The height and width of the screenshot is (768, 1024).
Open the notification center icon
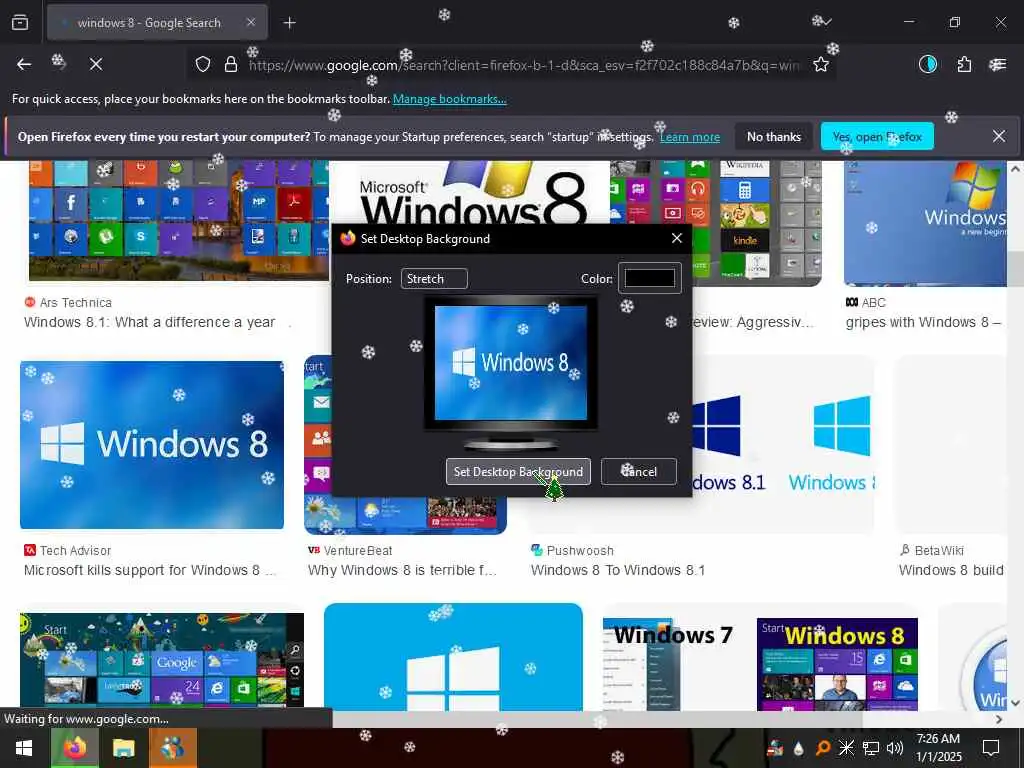click(x=991, y=748)
